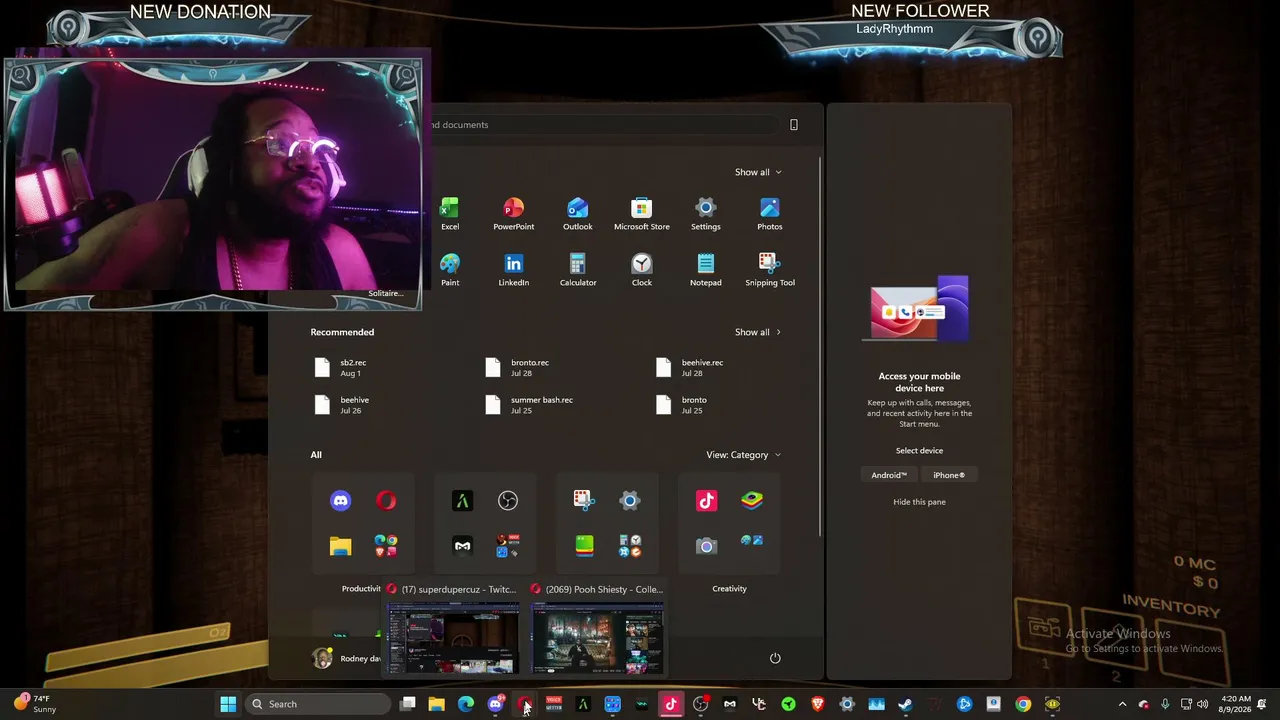Click the Windows Start button
The image size is (1280, 720).
[228, 704]
